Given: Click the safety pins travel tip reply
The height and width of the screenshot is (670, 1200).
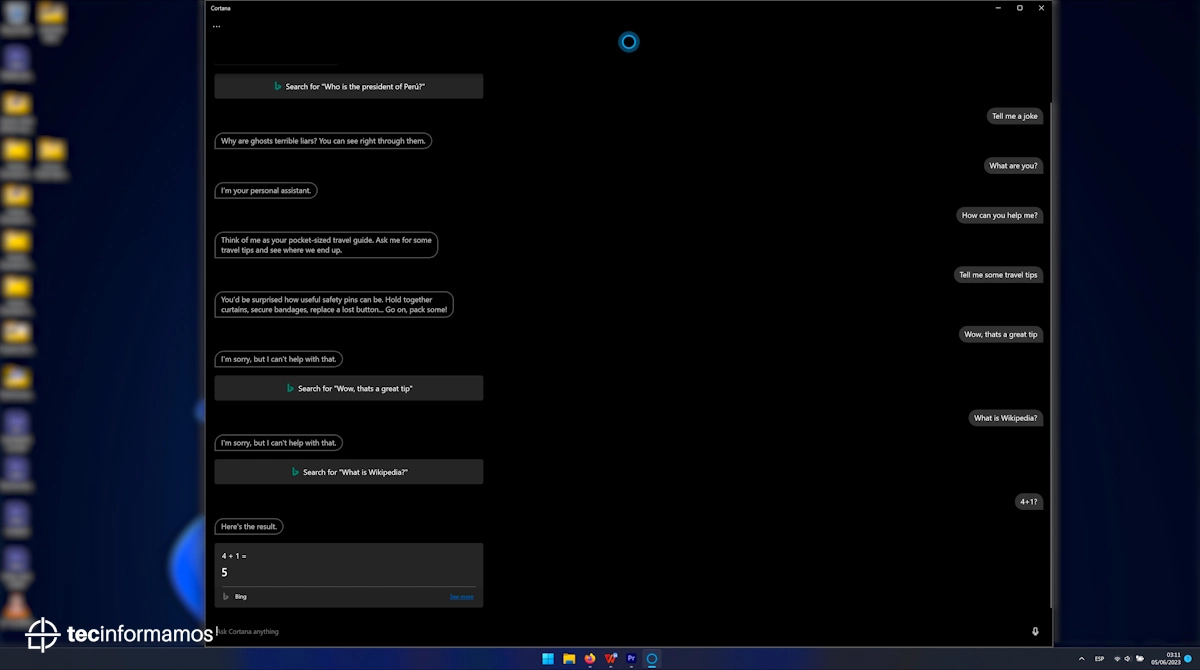Looking at the screenshot, I should pos(334,304).
